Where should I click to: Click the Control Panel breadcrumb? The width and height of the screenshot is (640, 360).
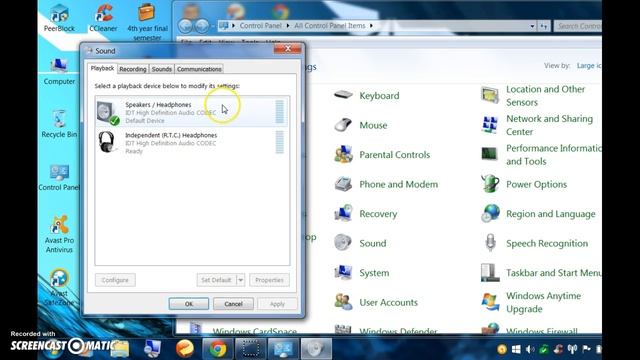(x=260, y=26)
